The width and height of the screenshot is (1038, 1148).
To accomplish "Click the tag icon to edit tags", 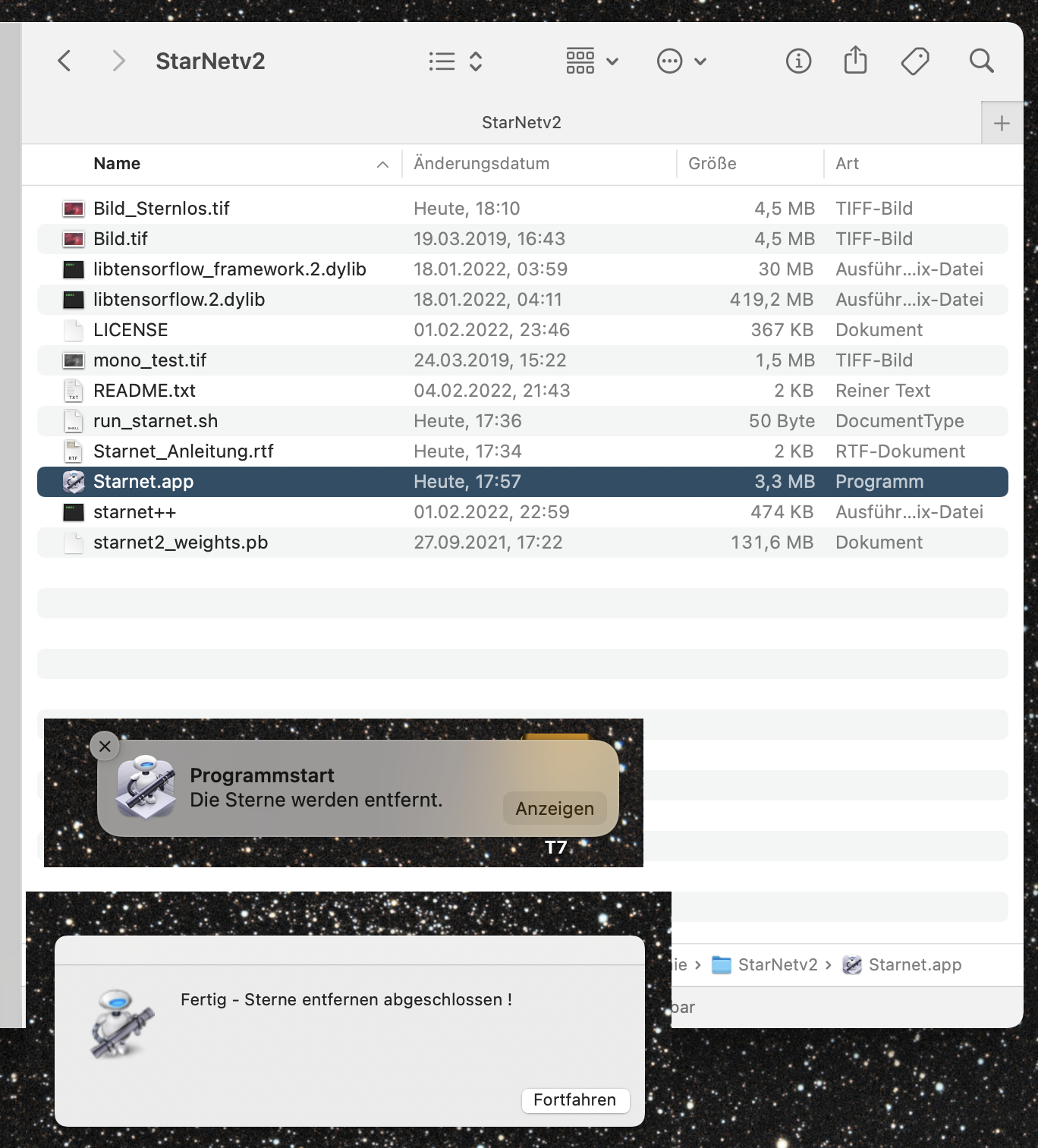I will click(915, 61).
